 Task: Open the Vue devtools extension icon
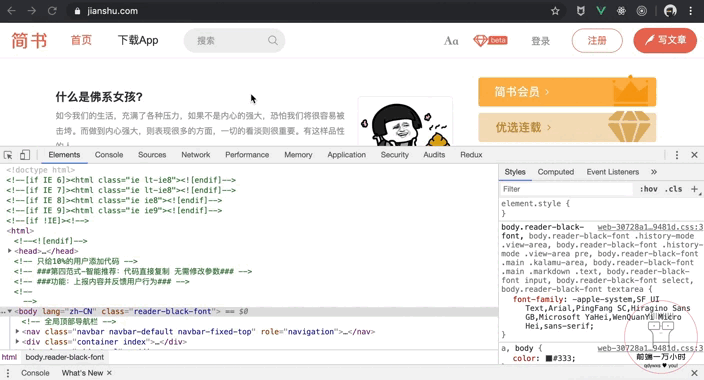pyautogui.click(x=601, y=11)
